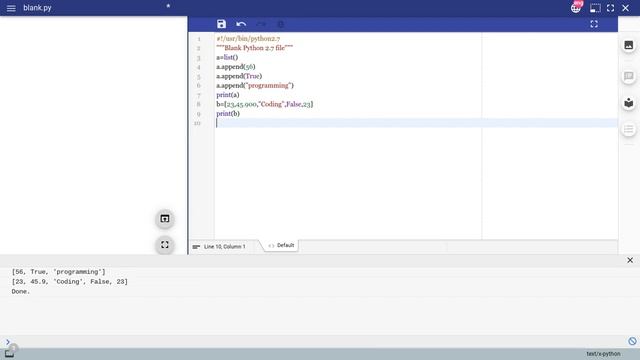The height and width of the screenshot is (360, 640).
Task: Expand the editor with the toolbar fullscreen icon
Action: tap(594, 24)
